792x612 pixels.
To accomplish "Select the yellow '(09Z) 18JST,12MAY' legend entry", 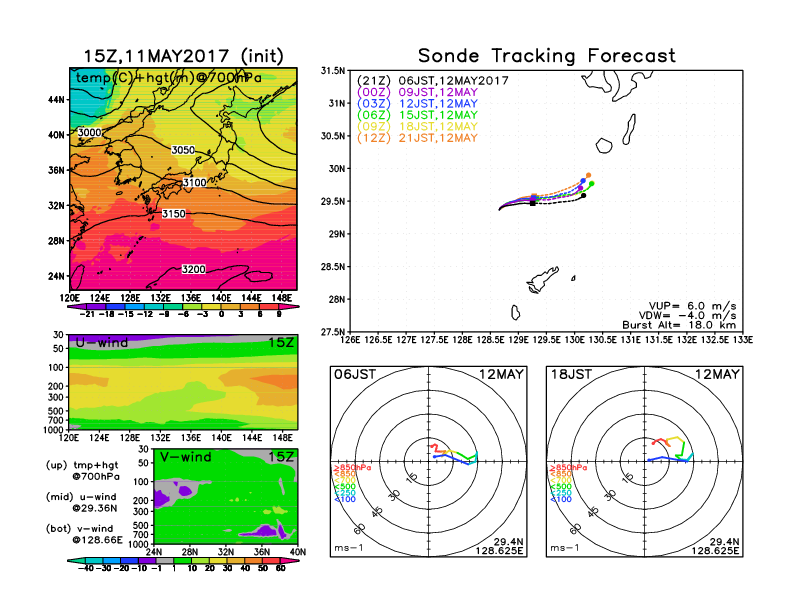I will point(417,127).
